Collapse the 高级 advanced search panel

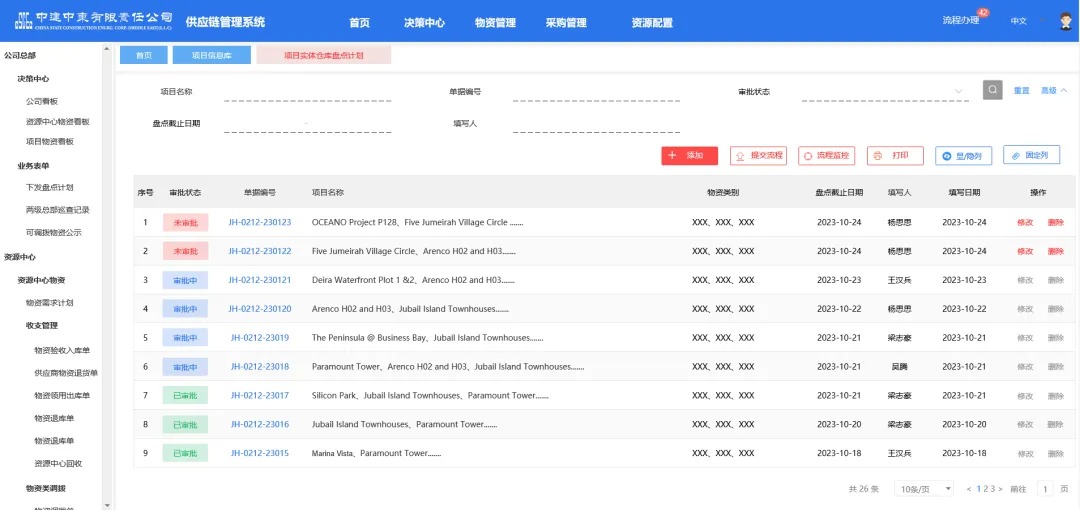click(x=1054, y=91)
